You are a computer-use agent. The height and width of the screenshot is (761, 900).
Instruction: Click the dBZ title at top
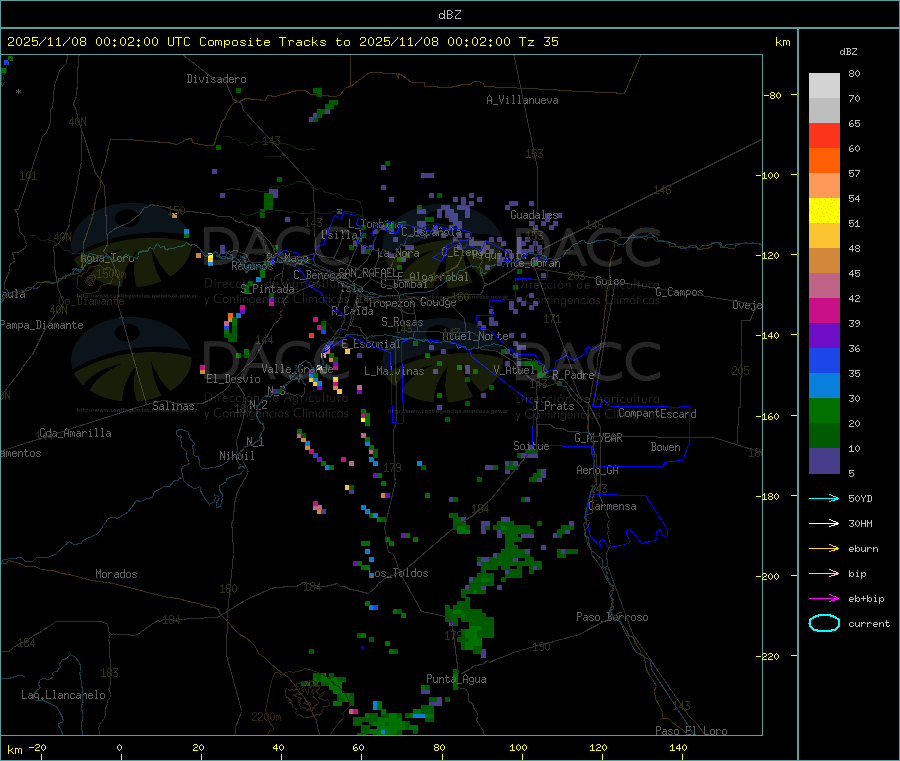coord(449,14)
